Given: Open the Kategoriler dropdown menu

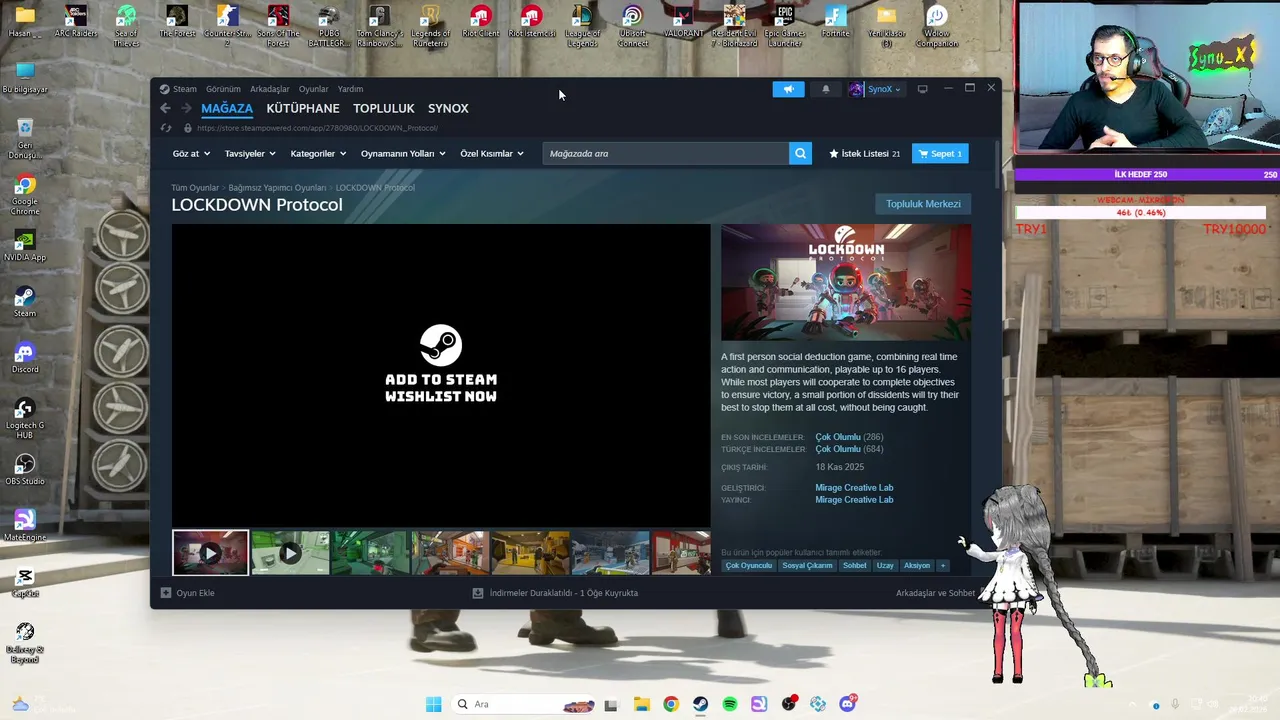Looking at the screenshot, I should 318,153.
